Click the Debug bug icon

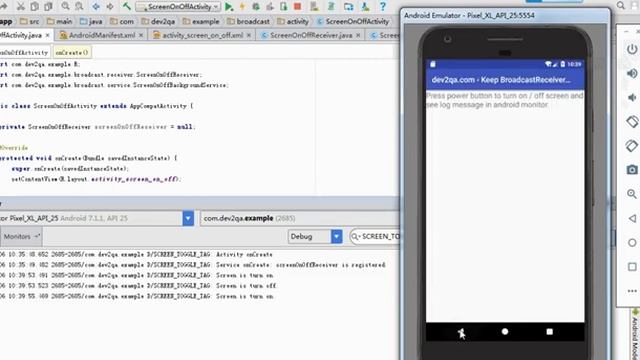[x=256, y=7]
